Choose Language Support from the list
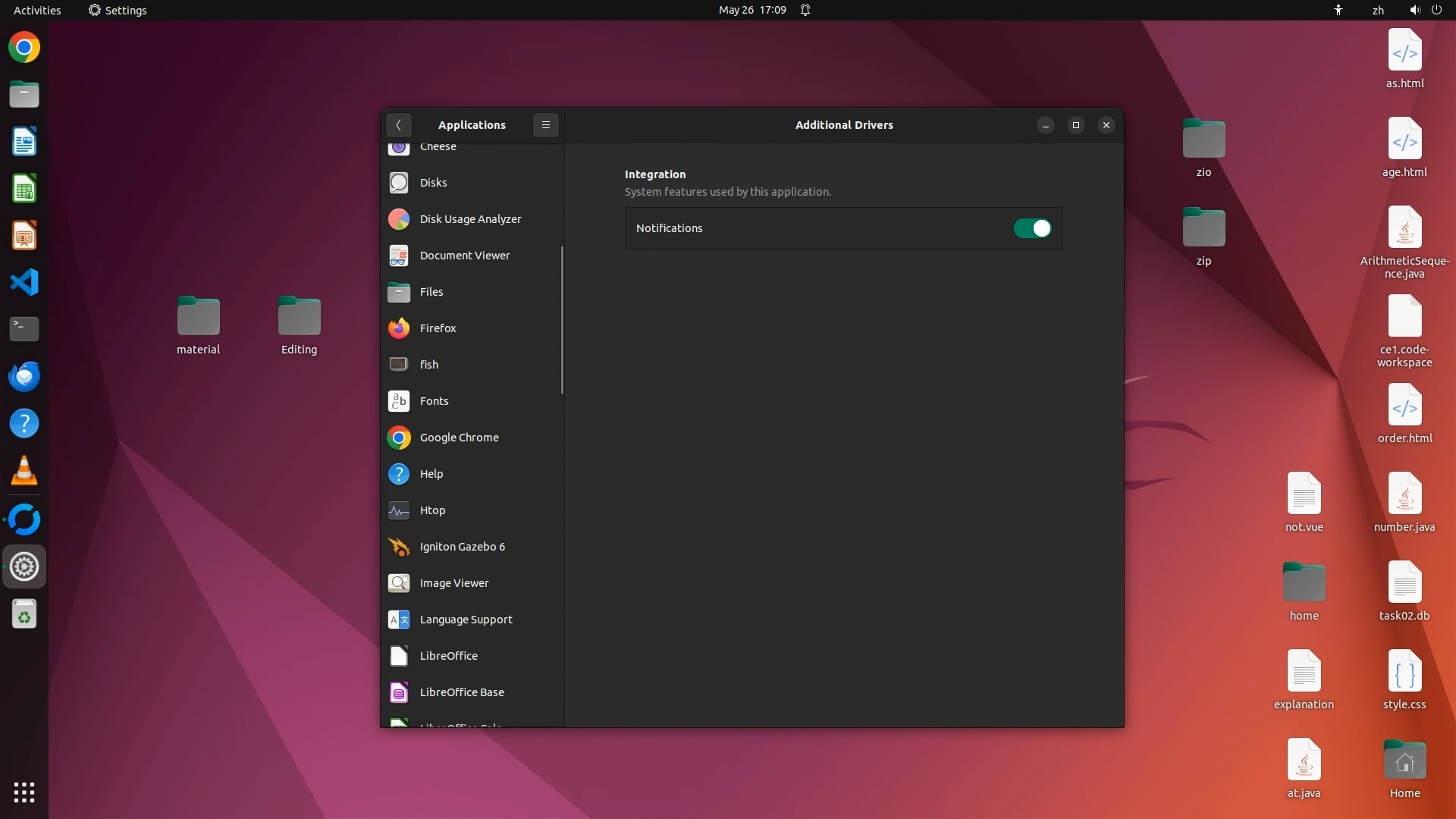 point(466,620)
